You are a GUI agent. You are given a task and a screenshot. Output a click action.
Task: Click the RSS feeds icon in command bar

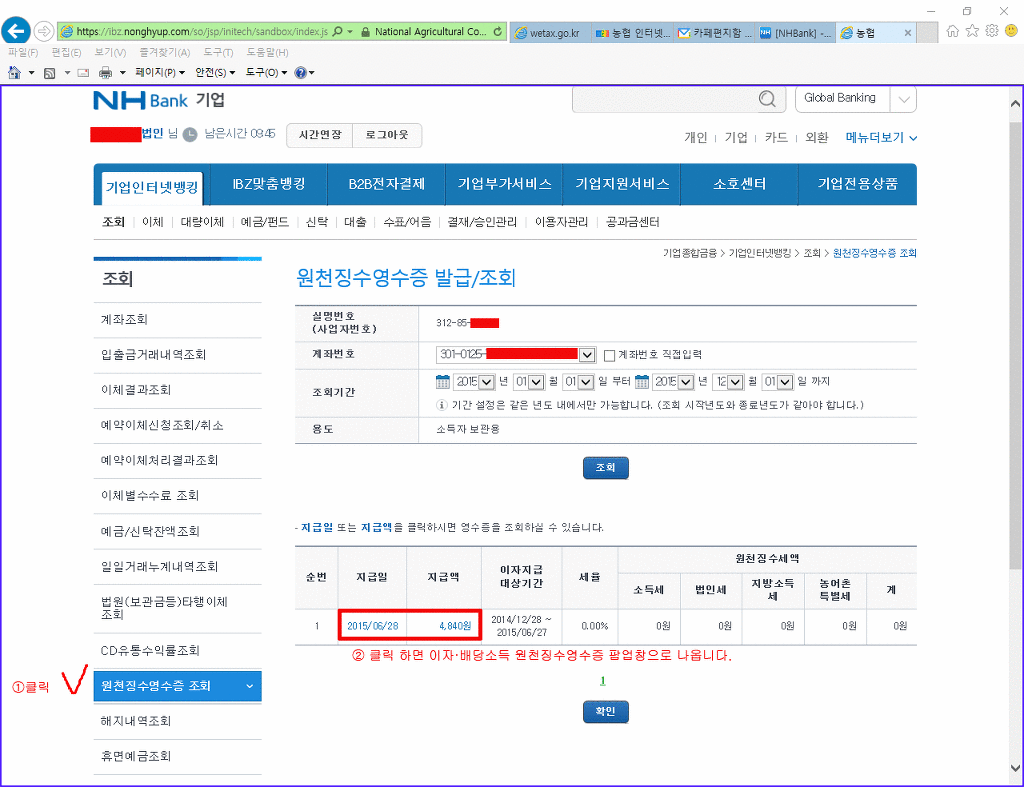(50, 73)
